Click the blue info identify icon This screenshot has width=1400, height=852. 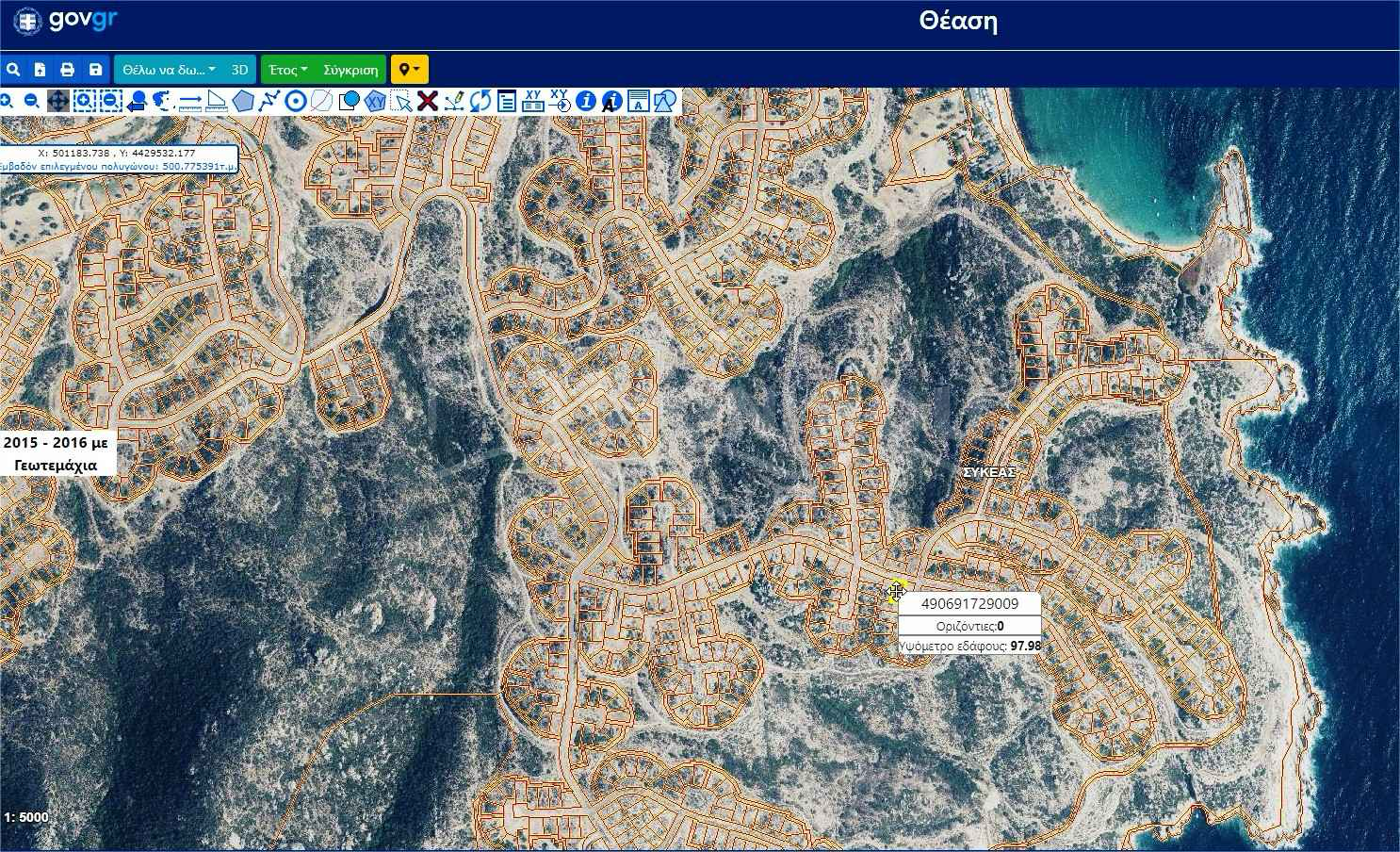tap(585, 101)
